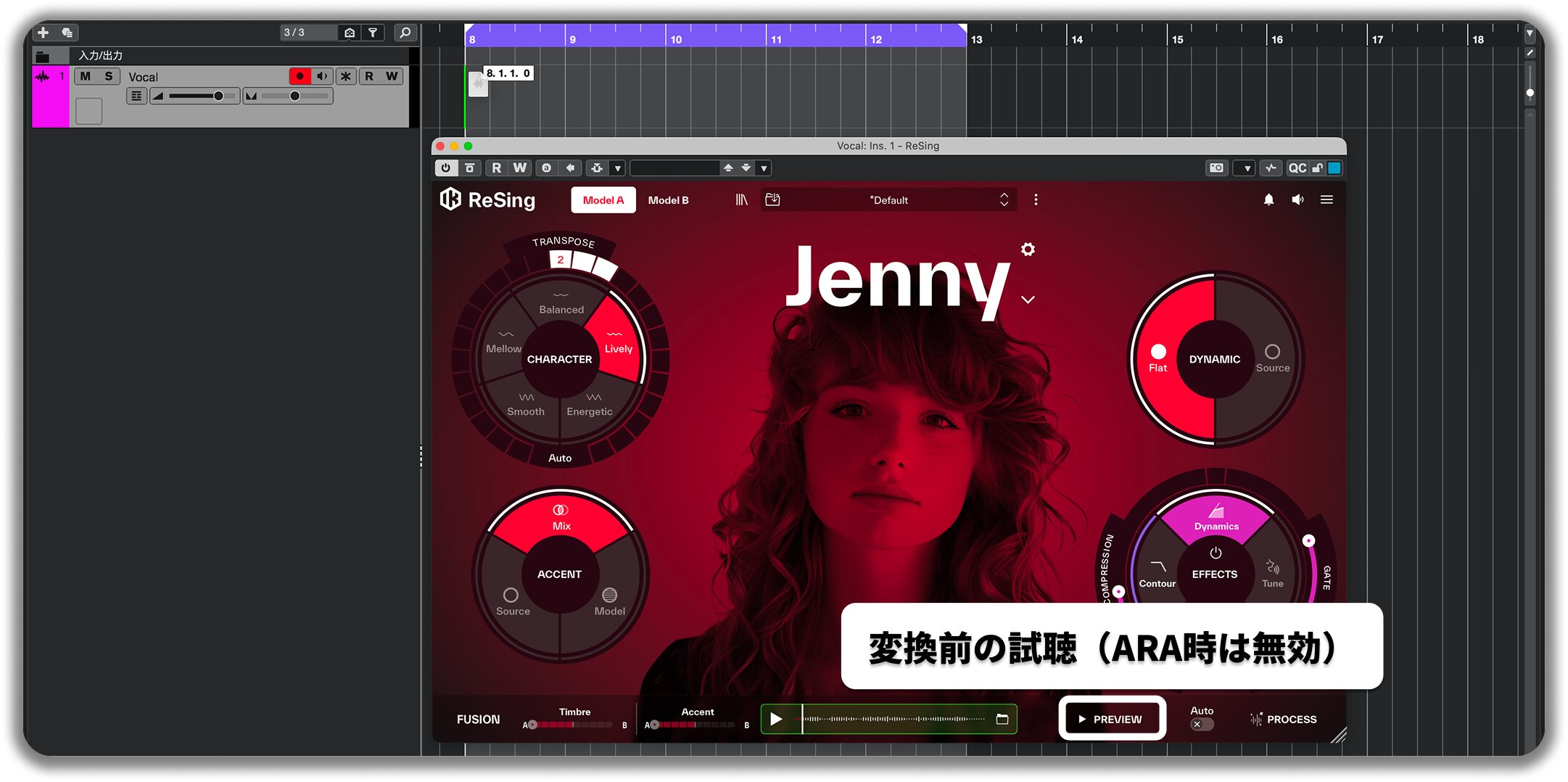Expand the Jenny voice model chevron
This screenshot has width=1568, height=782.
[1028, 299]
